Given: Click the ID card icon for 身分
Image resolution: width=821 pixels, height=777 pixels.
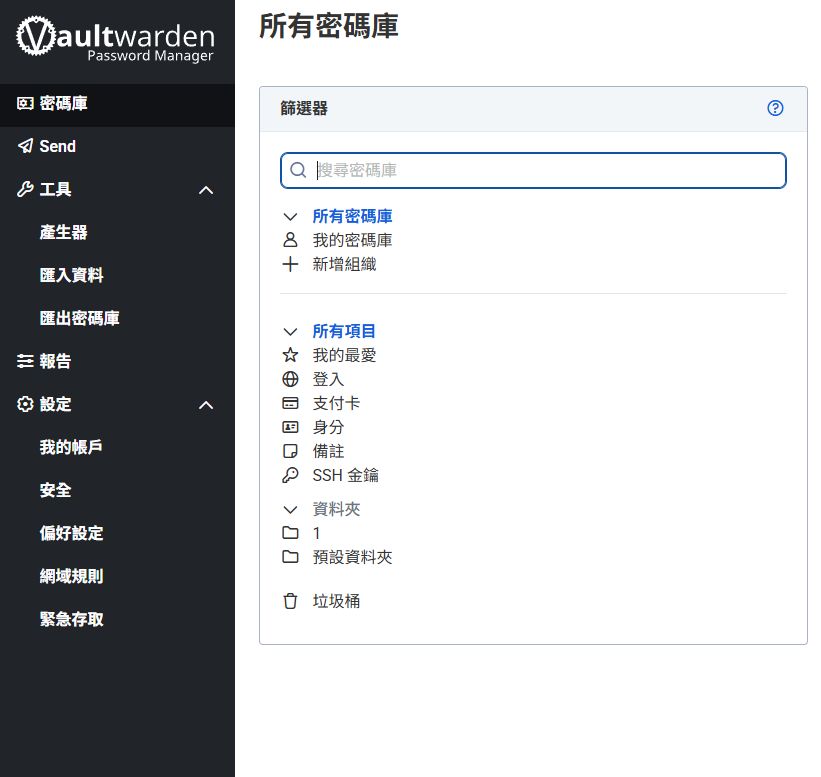Looking at the screenshot, I should (x=291, y=427).
